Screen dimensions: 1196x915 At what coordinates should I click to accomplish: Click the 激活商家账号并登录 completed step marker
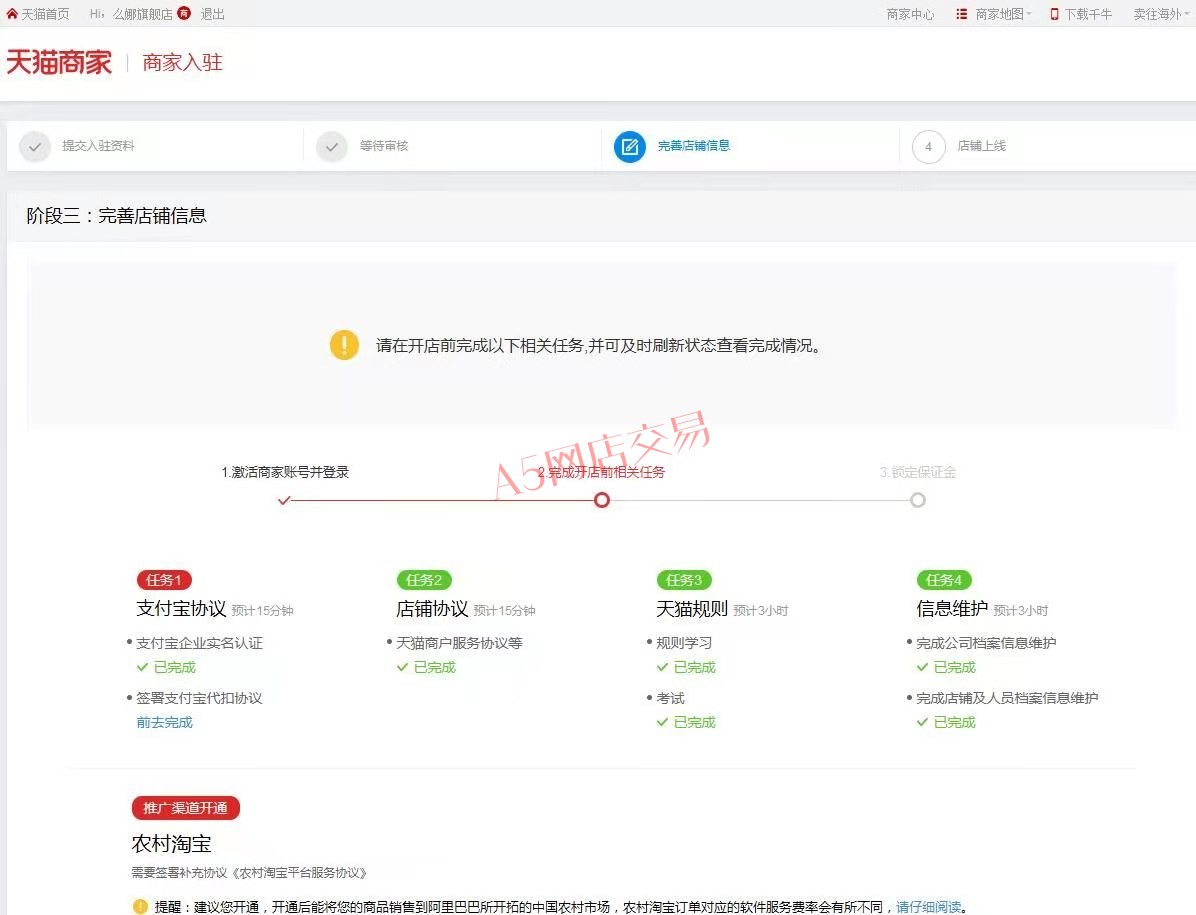pos(285,500)
